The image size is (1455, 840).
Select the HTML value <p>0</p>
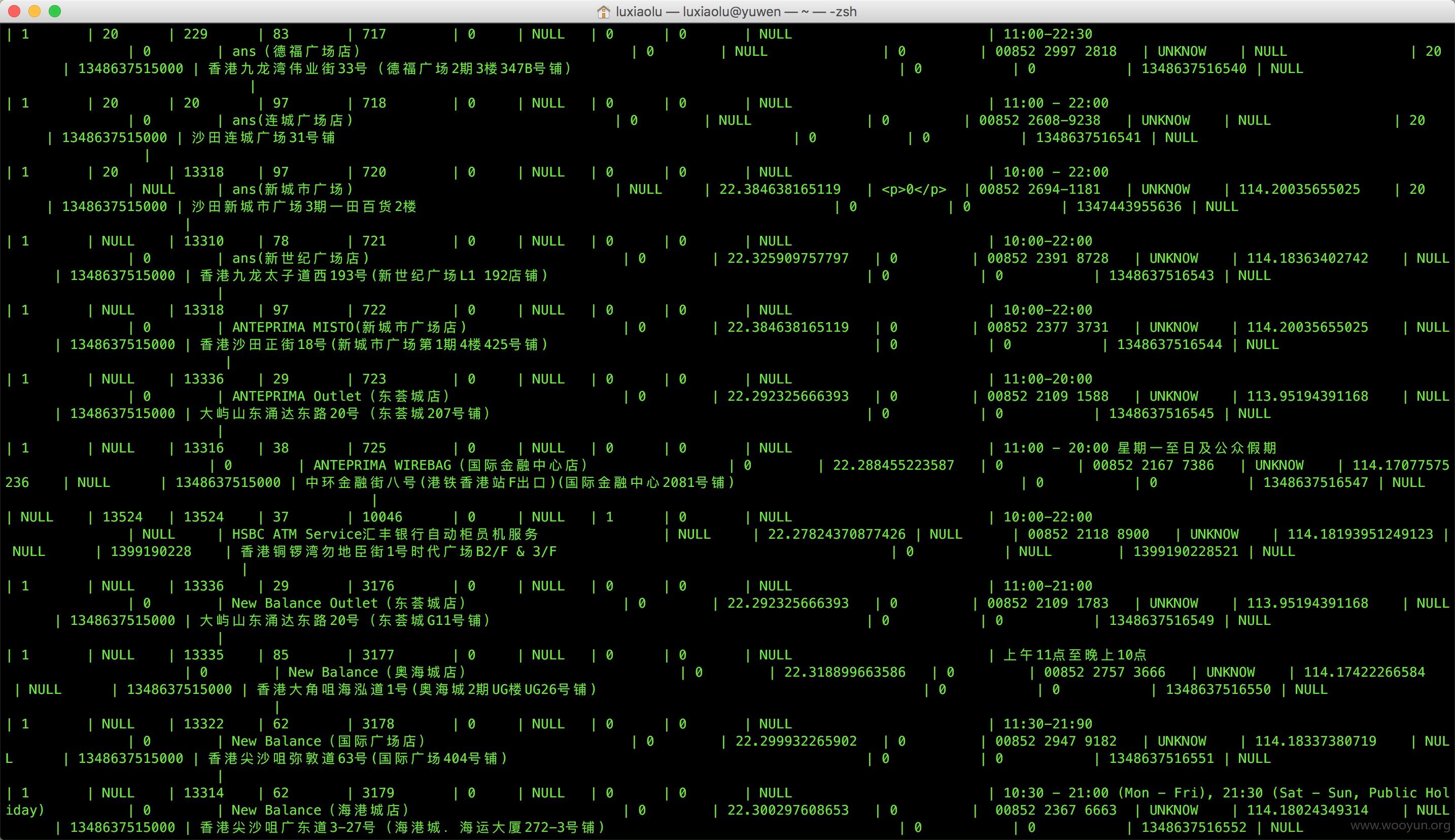(x=914, y=190)
